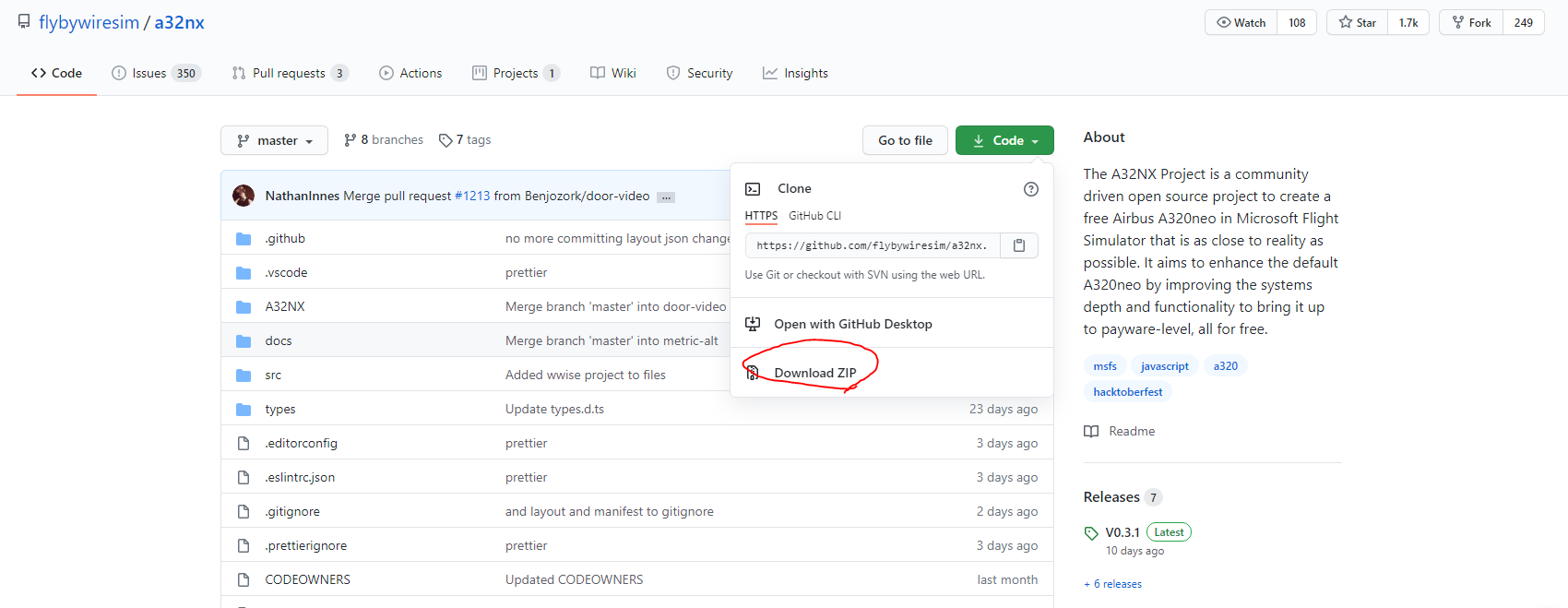Screen dimensions: 1568x608
Task: Fork the repository
Action: (1472, 22)
